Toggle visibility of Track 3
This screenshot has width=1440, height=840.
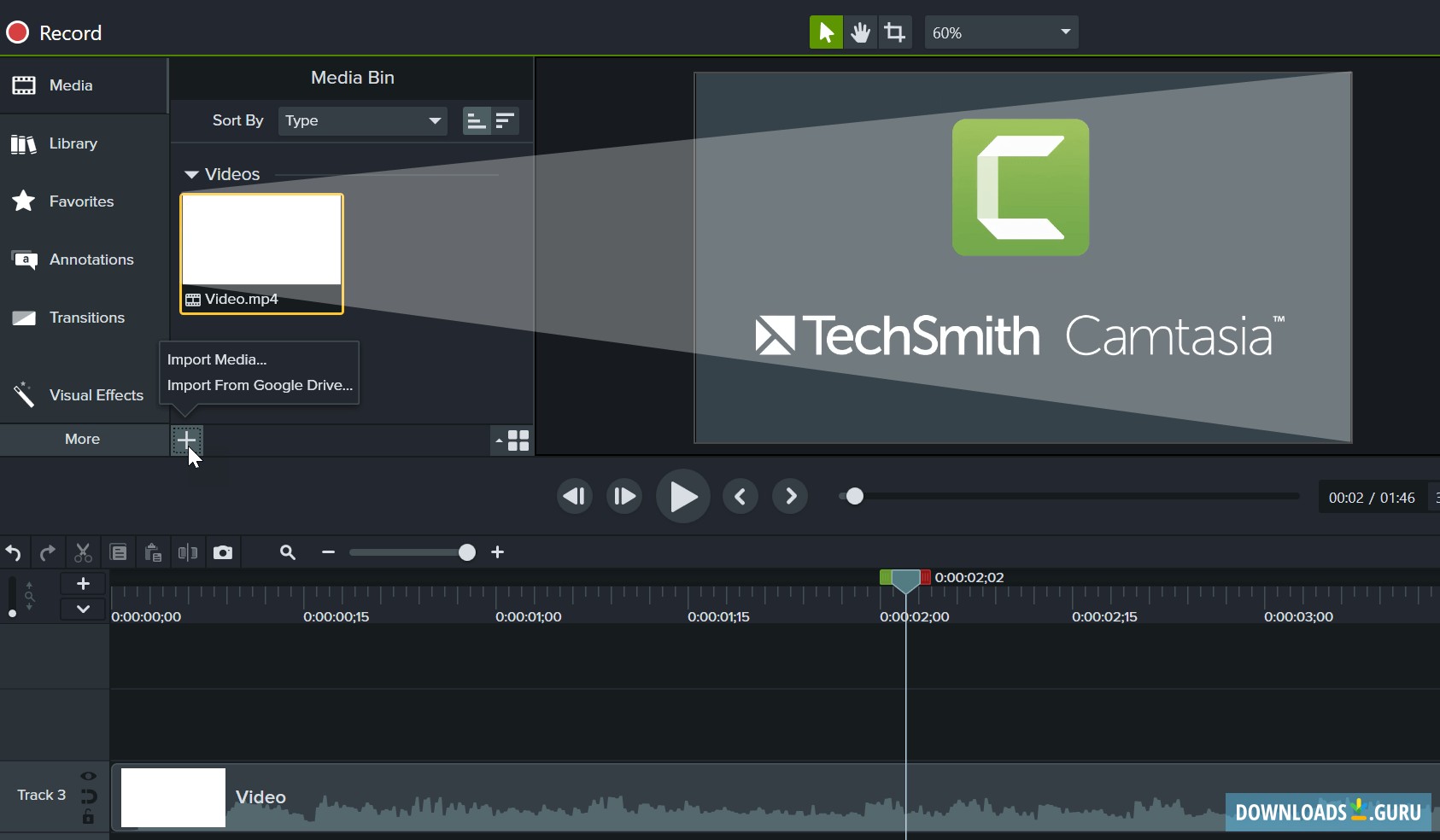[87, 775]
